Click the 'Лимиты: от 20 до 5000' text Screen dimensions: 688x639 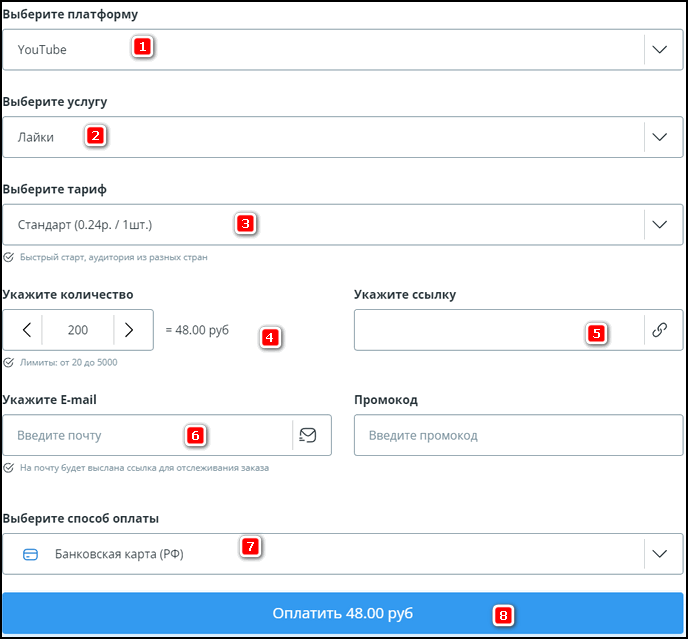tap(68, 363)
